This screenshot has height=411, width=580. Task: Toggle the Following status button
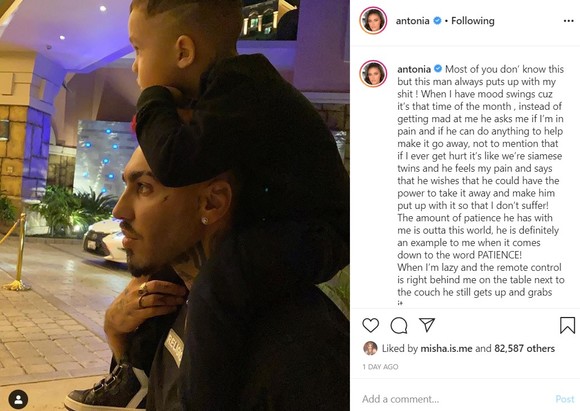pos(473,21)
